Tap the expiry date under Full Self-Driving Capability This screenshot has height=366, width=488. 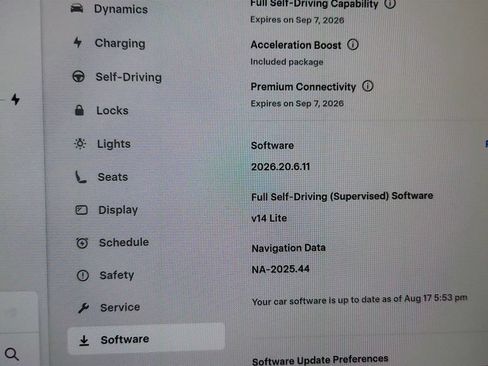(297, 20)
